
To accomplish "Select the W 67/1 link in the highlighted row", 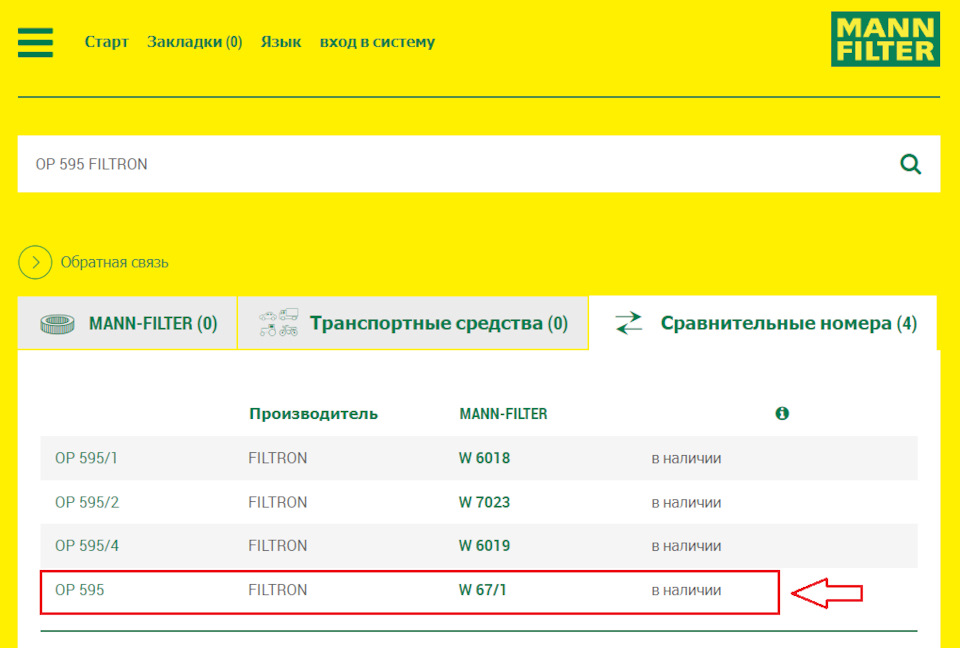I will point(483,590).
